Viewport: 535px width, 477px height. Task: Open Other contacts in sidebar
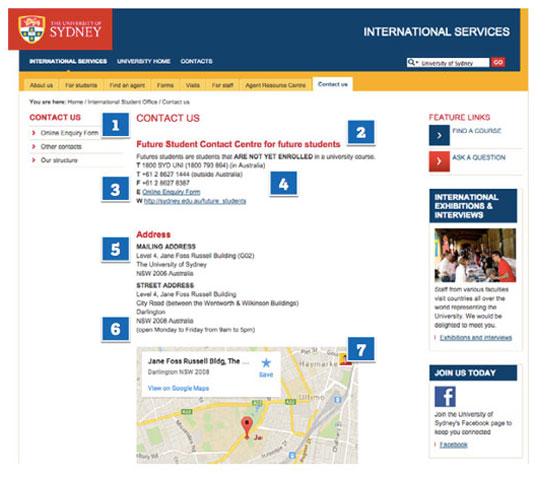click(61, 147)
